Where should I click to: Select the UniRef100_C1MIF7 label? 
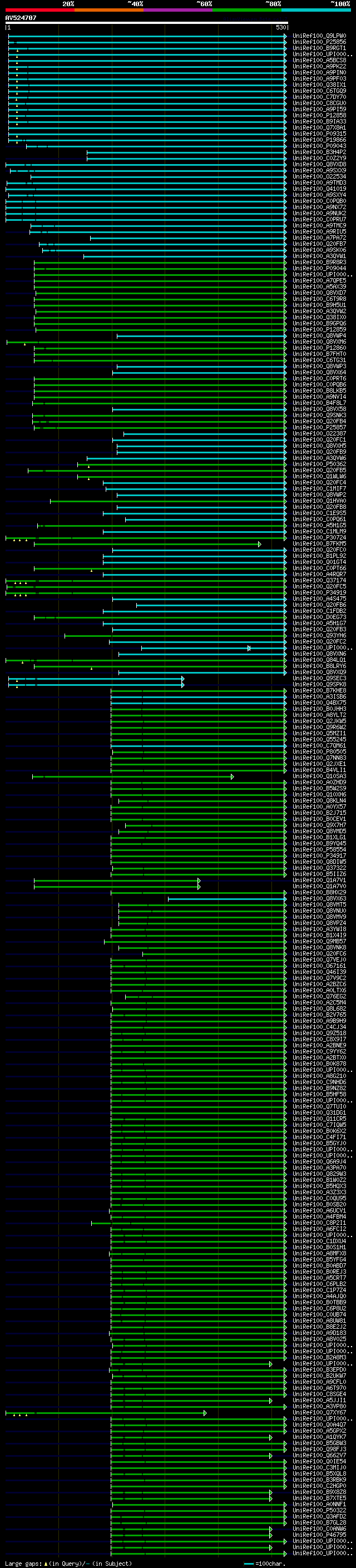[x=319, y=489]
